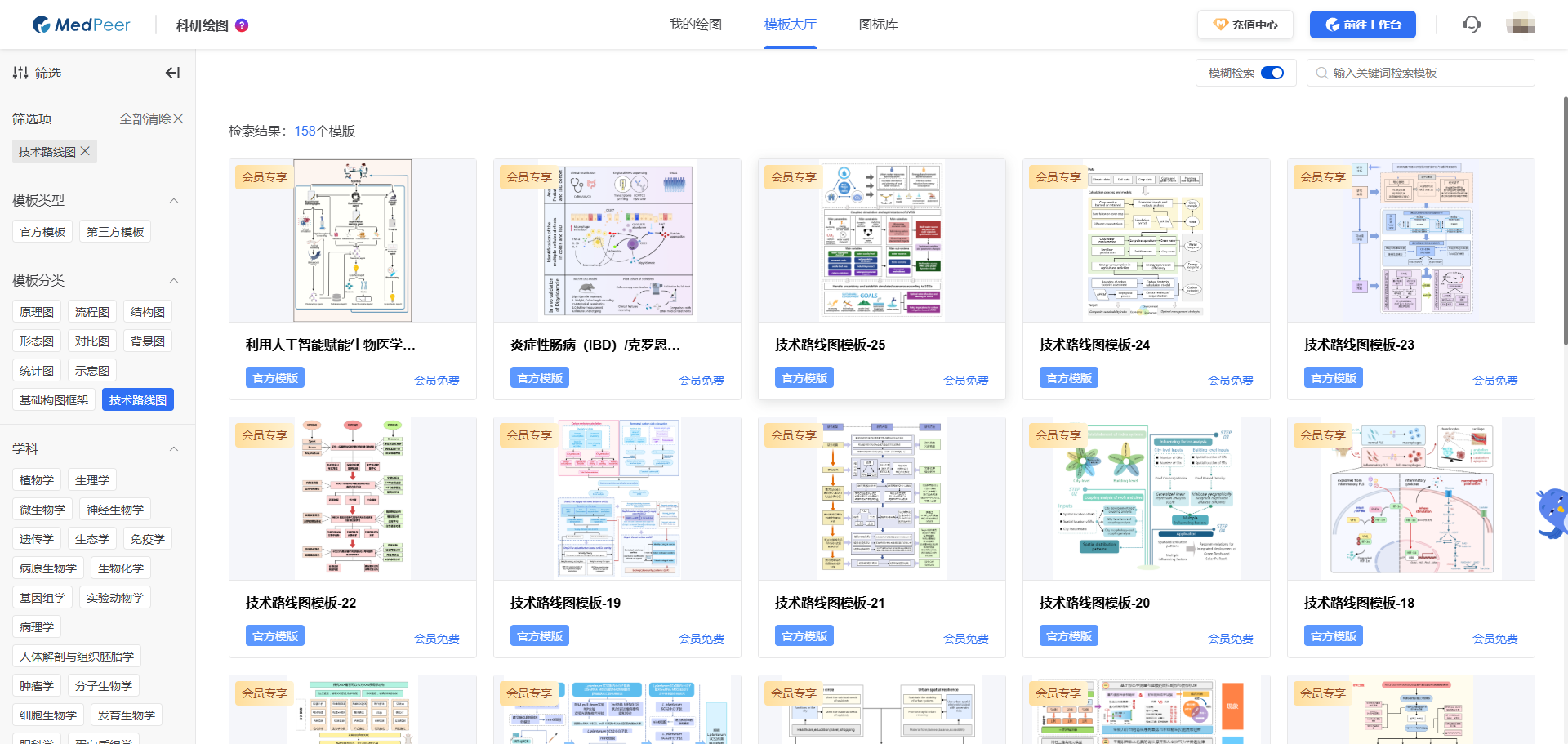Click the 158个模版 result count
This screenshot has width=1568, height=744.
coord(325,131)
